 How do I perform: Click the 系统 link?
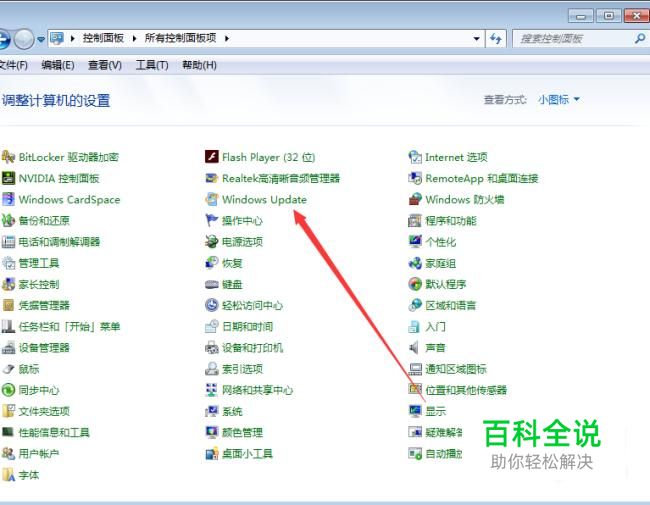click(232, 411)
